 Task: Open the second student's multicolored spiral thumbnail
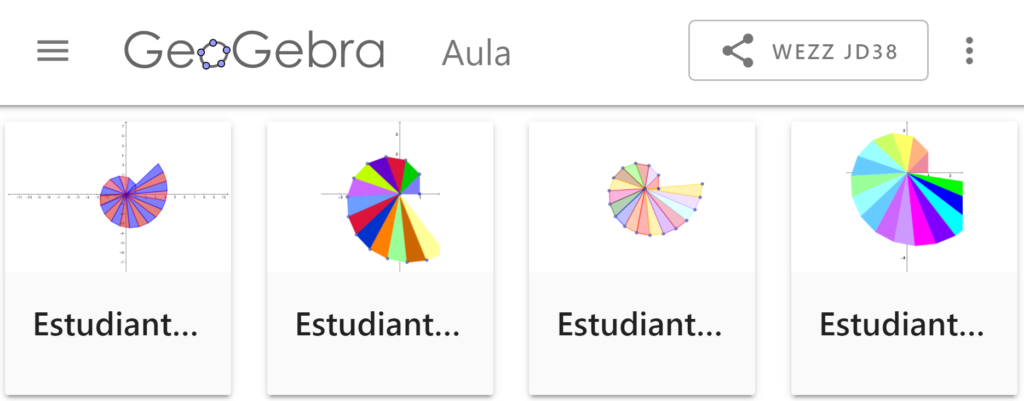tap(380, 196)
